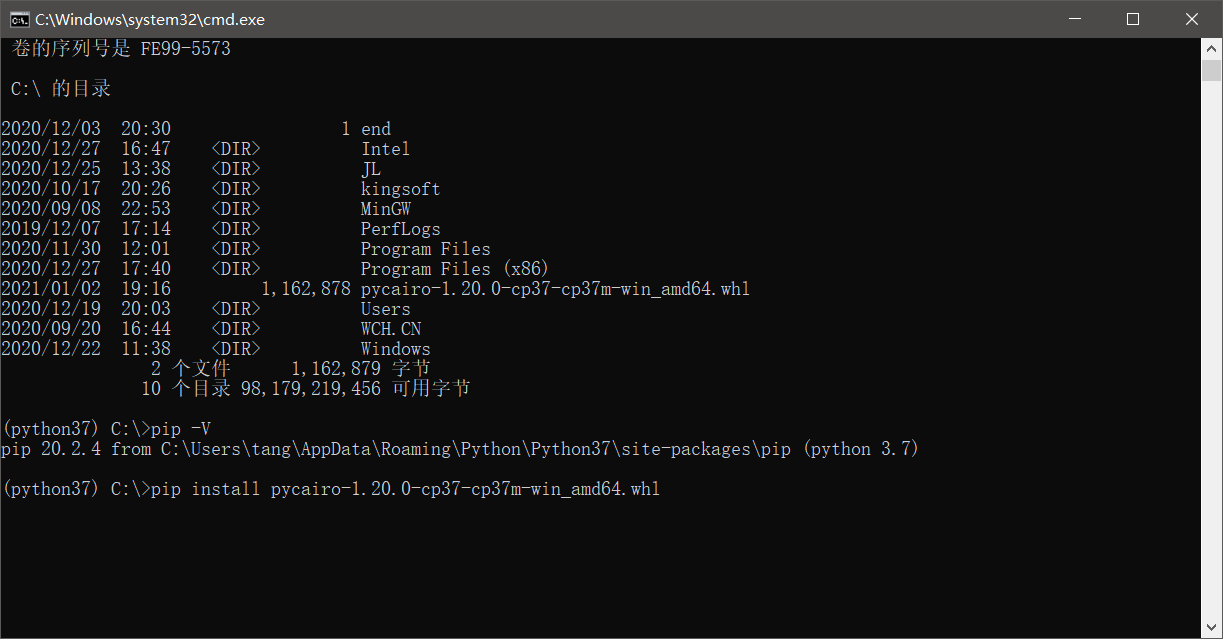Click the PerfLogs directory entry
The width and height of the screenshot is (1223, 639).
pyautogui.click(x=400, y=229)
